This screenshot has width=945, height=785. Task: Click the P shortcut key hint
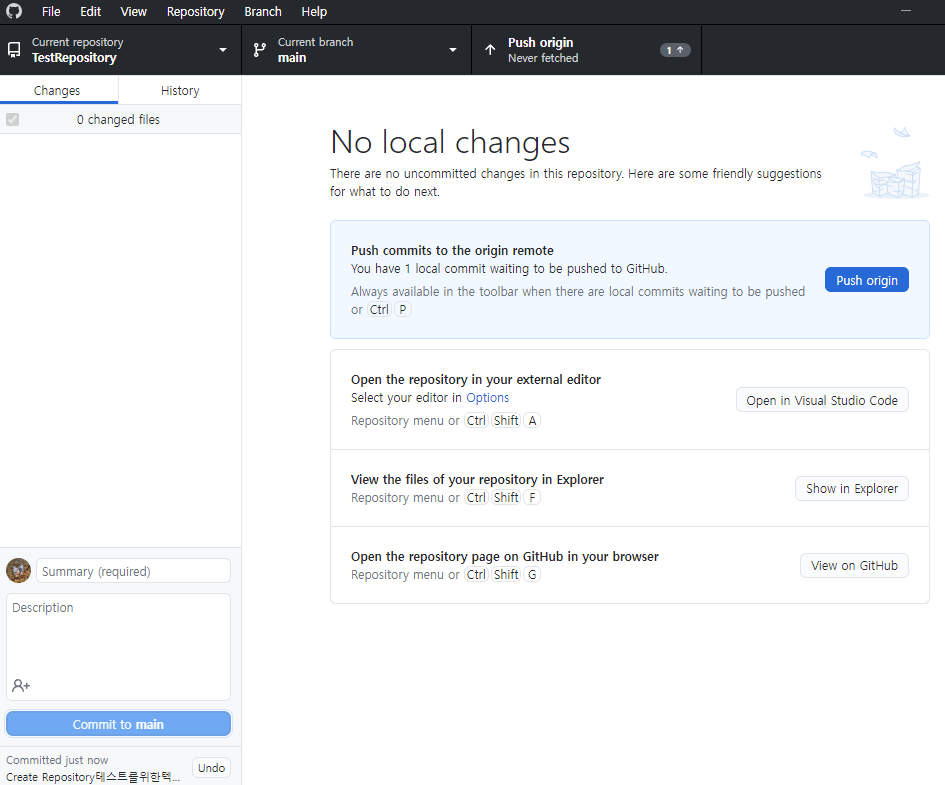[x=403, y=310]
